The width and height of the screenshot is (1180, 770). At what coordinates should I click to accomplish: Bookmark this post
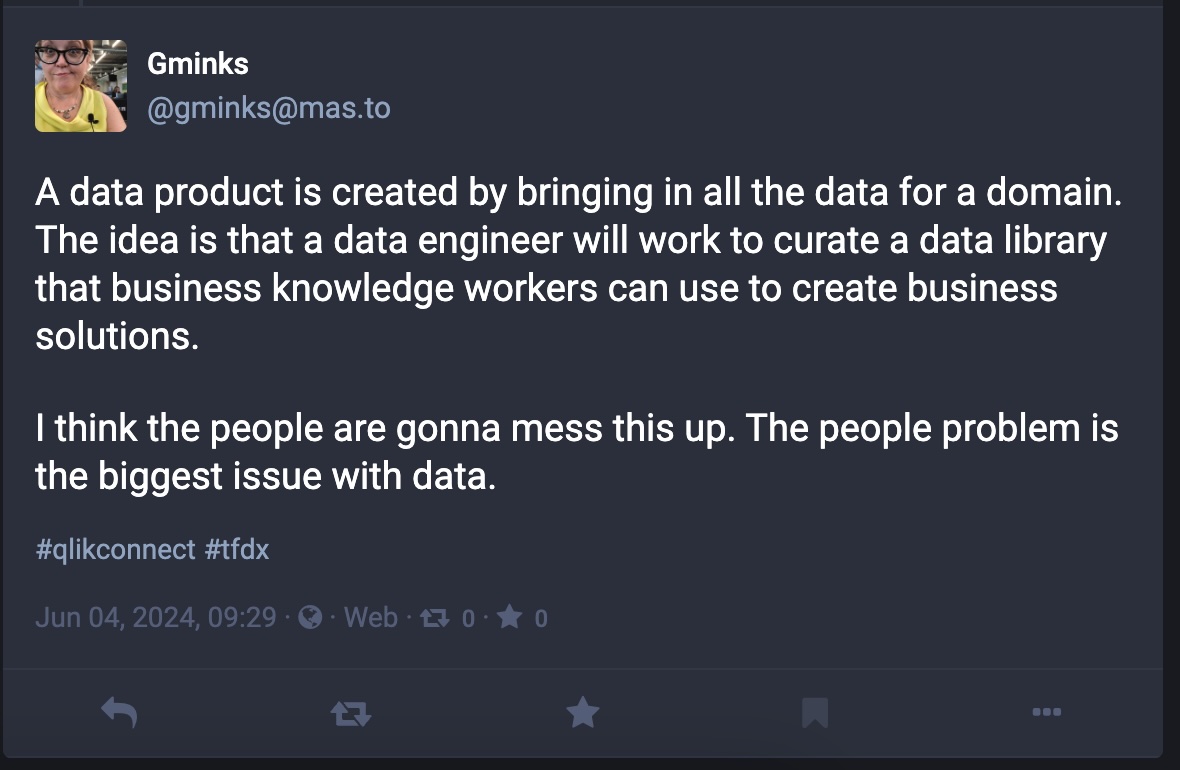point(814,712)
